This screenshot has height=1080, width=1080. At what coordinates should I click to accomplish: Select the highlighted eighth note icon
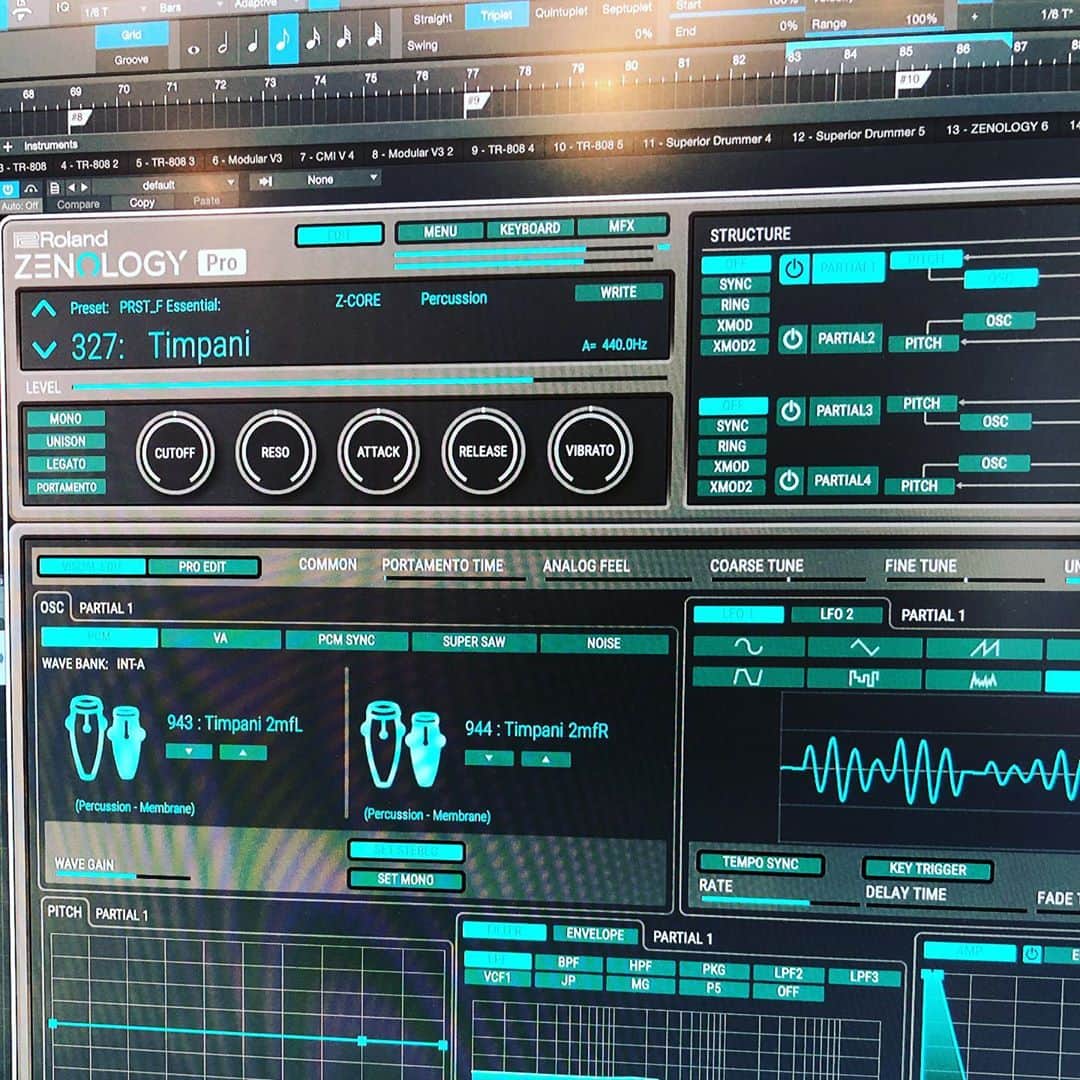point(282,40)
